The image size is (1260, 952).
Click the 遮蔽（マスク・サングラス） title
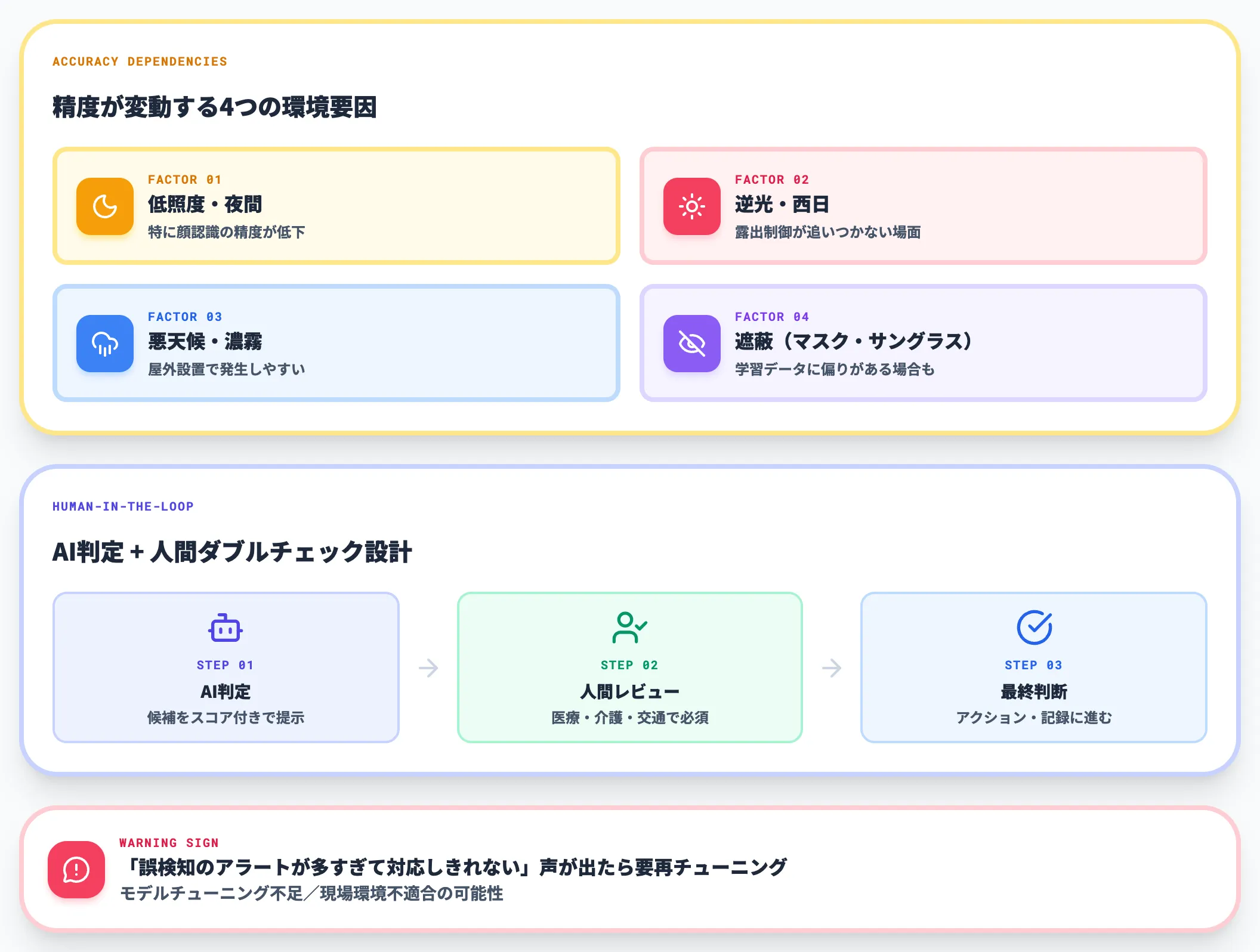(854, 342)
